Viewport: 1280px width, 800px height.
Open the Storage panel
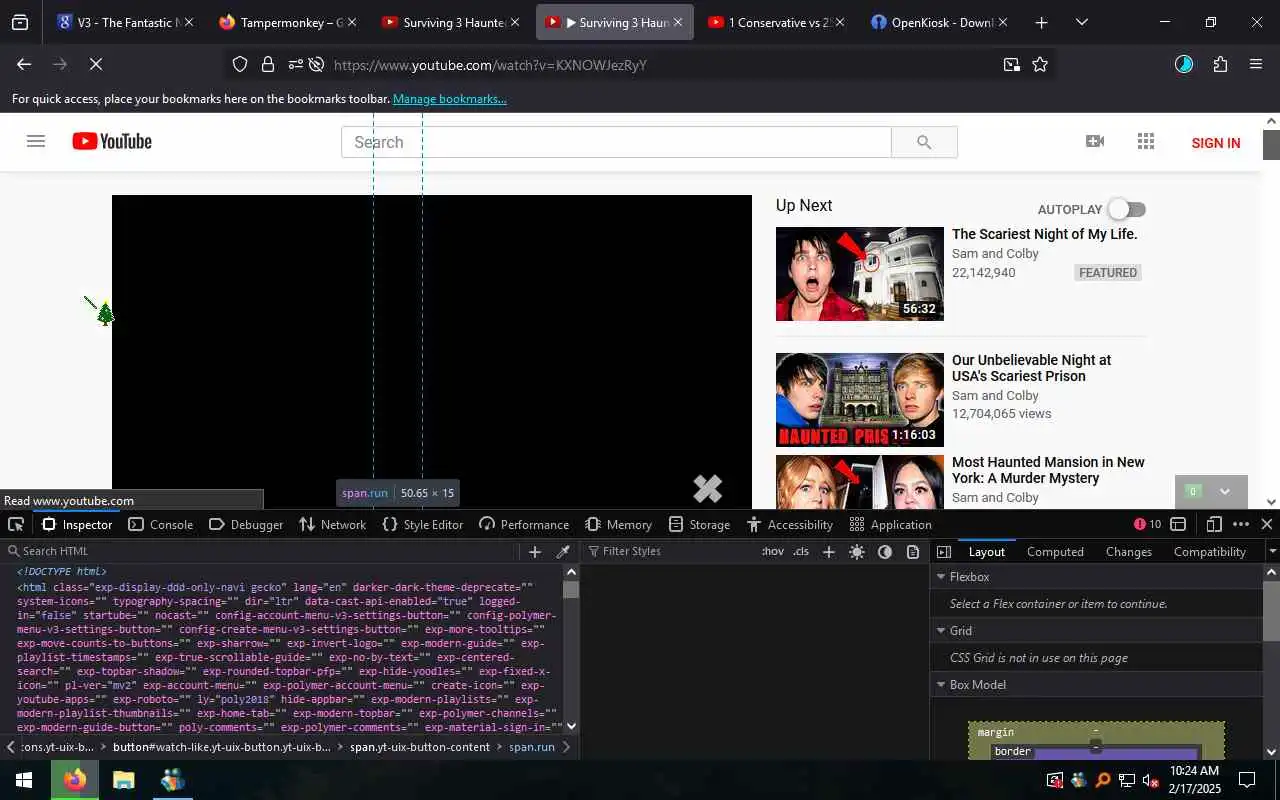pos(700,524)
